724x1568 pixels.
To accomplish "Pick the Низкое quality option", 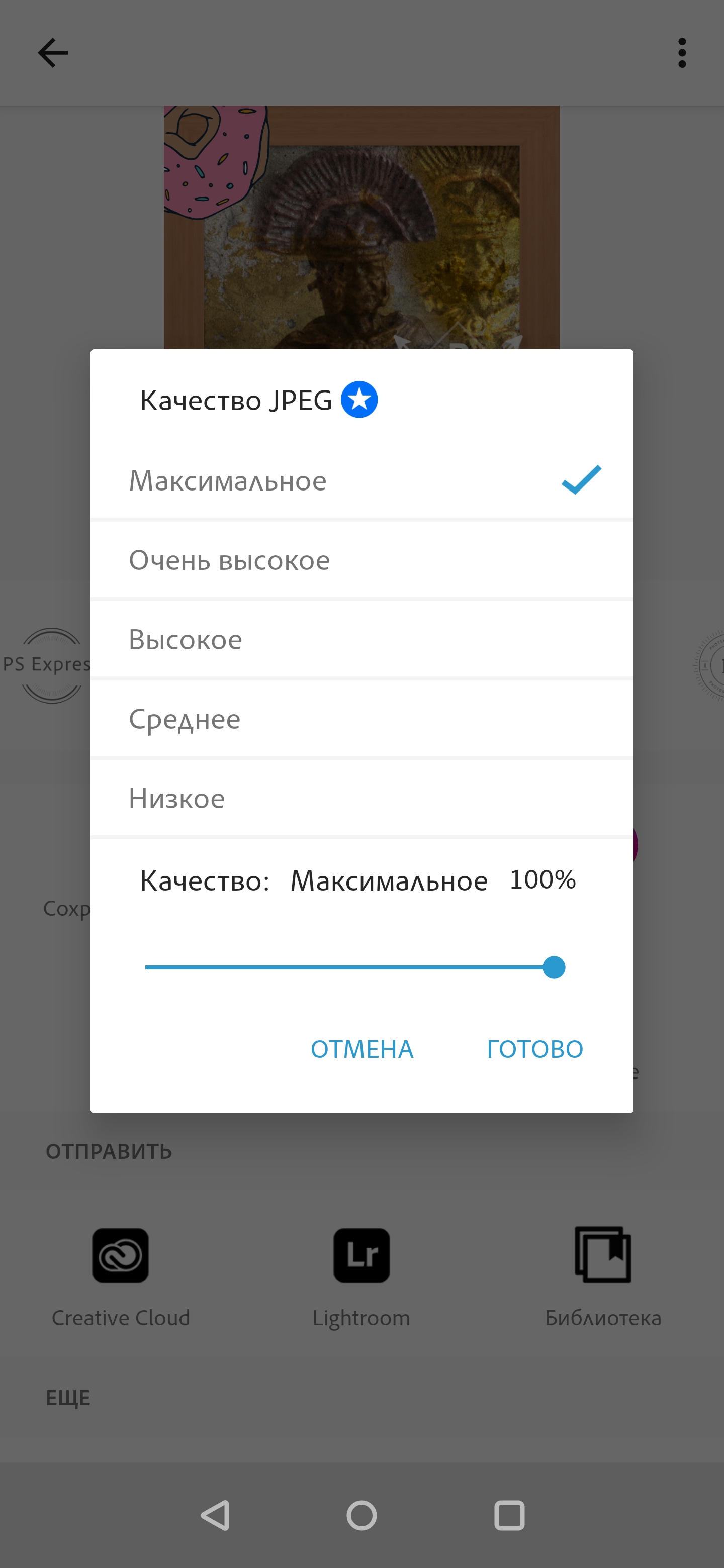I will [176, 799].
